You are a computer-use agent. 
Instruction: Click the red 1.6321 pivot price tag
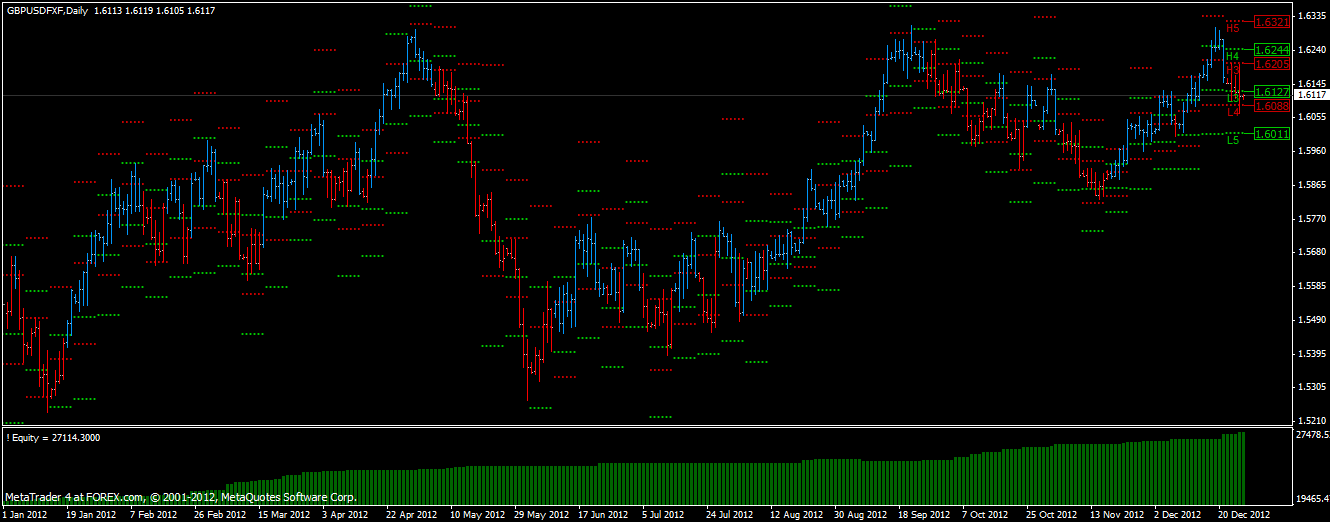1272,22
